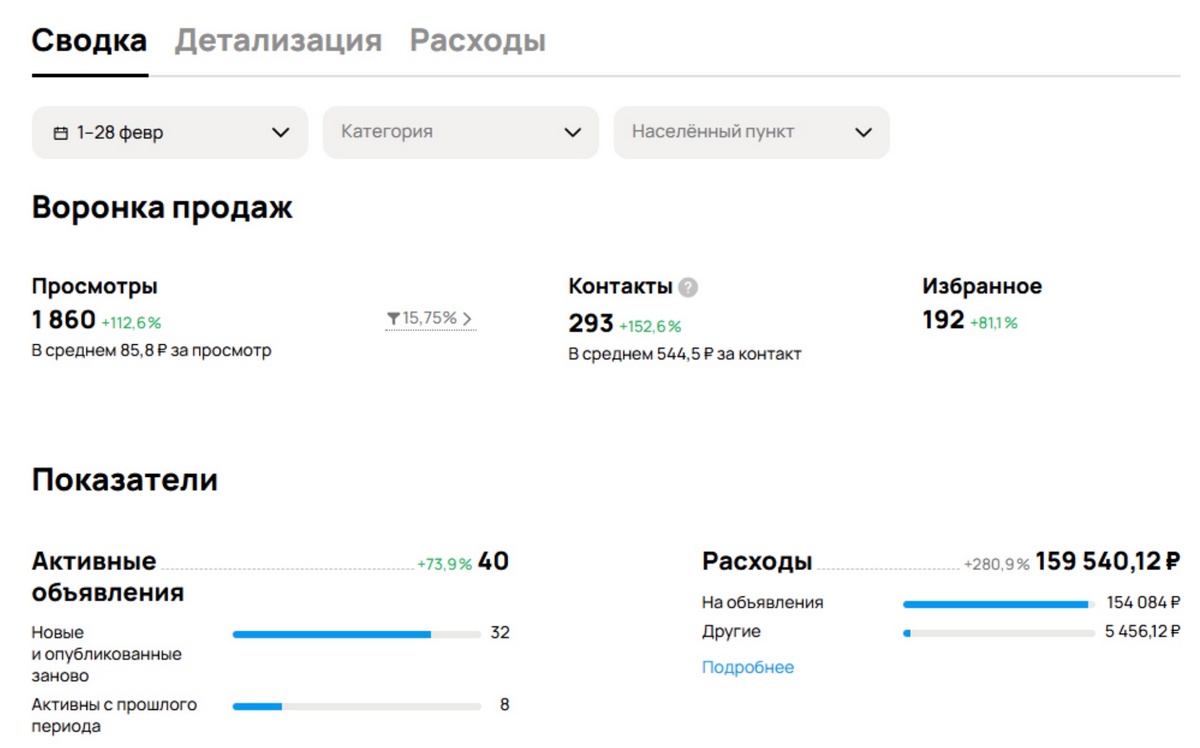Click the Подробнее link under expenses
The image size is (1200, 748).
(747, 667)
